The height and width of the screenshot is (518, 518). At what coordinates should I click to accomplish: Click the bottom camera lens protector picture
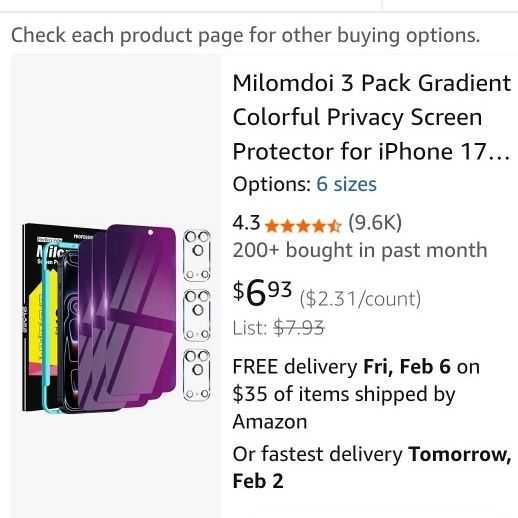[197, 375]
